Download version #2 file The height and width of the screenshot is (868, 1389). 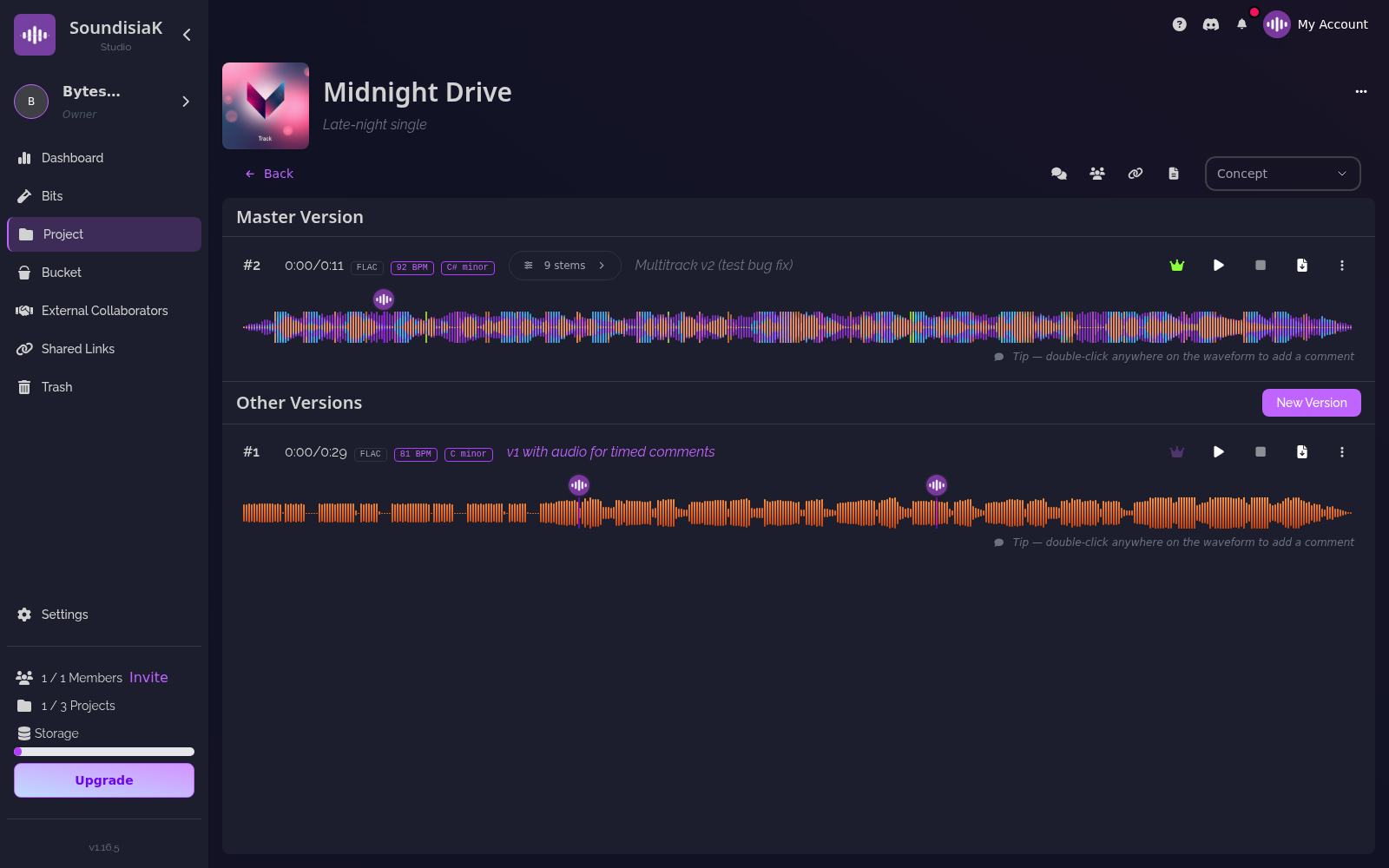(1302, 266)
